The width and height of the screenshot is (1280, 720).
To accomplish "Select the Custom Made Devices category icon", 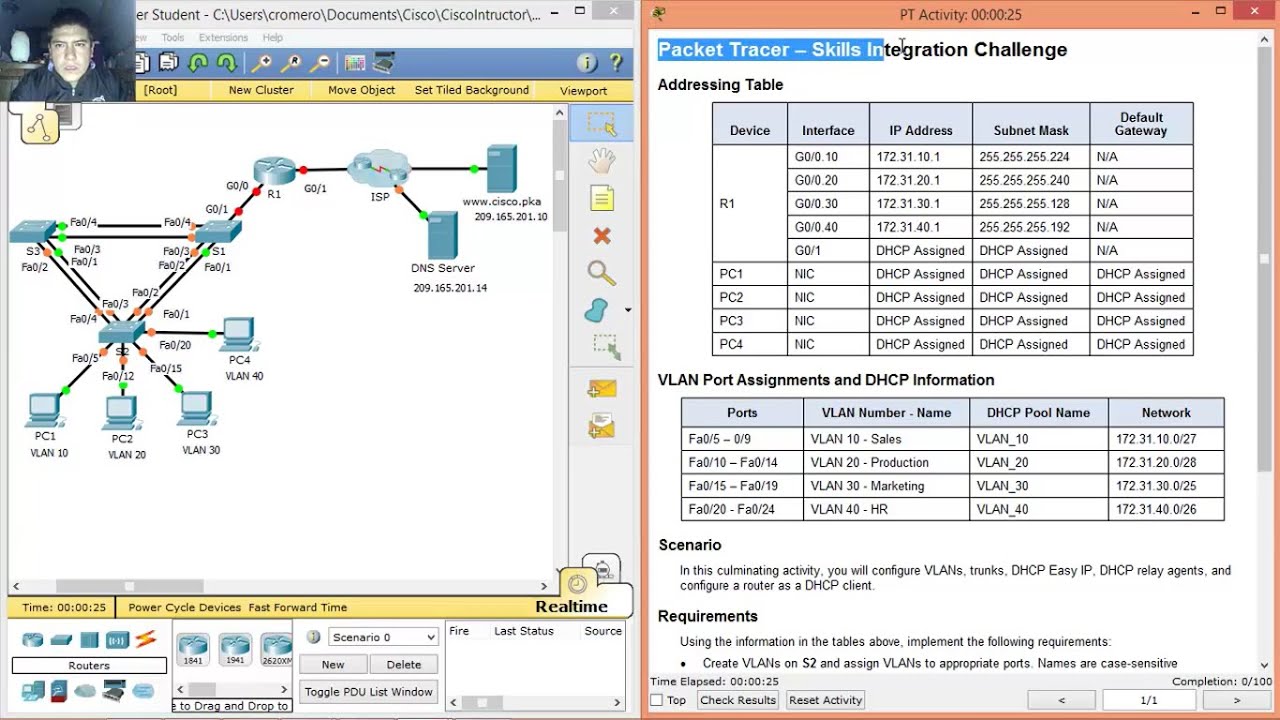I will [x=114, y=690].
